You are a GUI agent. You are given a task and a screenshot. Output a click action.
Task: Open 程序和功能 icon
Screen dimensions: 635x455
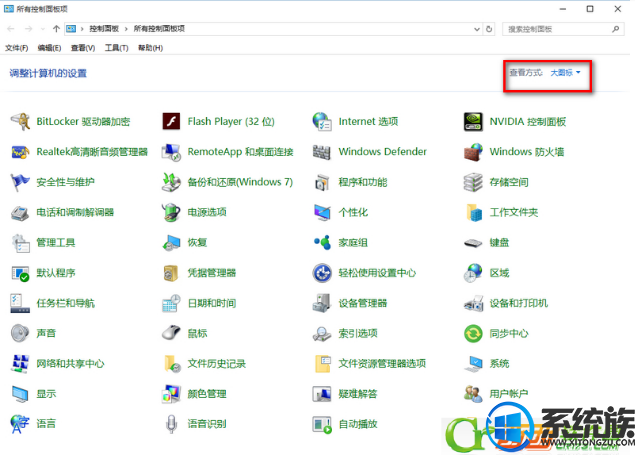(x=322, y=182)
